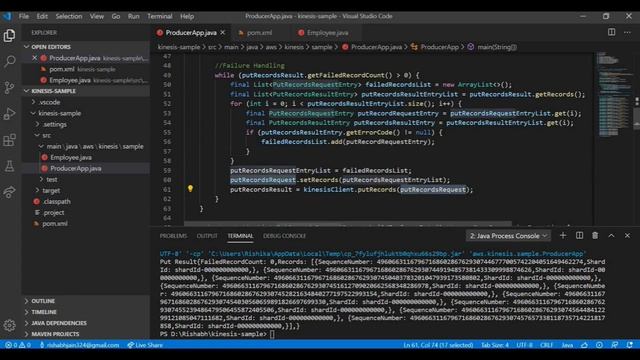Viewport: 640px width, 360px height.
Task: Open the Run and Debug view icon
Action: pos(9,113)
